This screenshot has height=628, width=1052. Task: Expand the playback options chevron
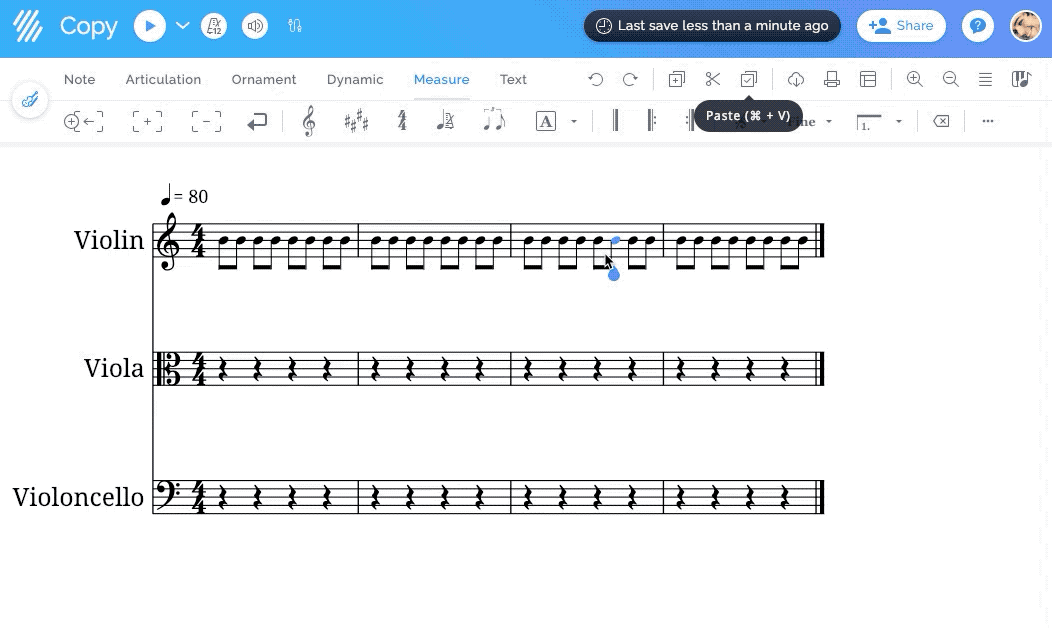[183, 26]
